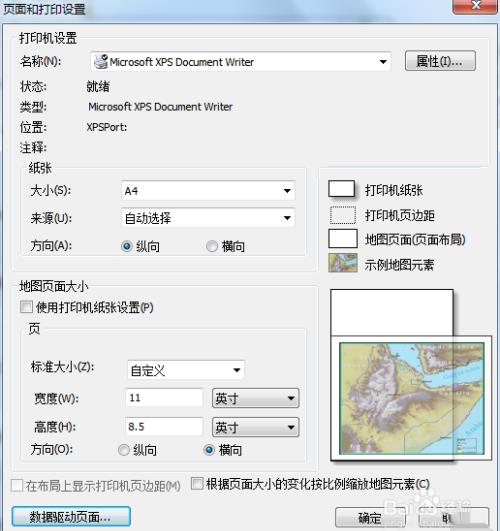
Task: Click the partially hidden cancel button
Action: [454, 517]
